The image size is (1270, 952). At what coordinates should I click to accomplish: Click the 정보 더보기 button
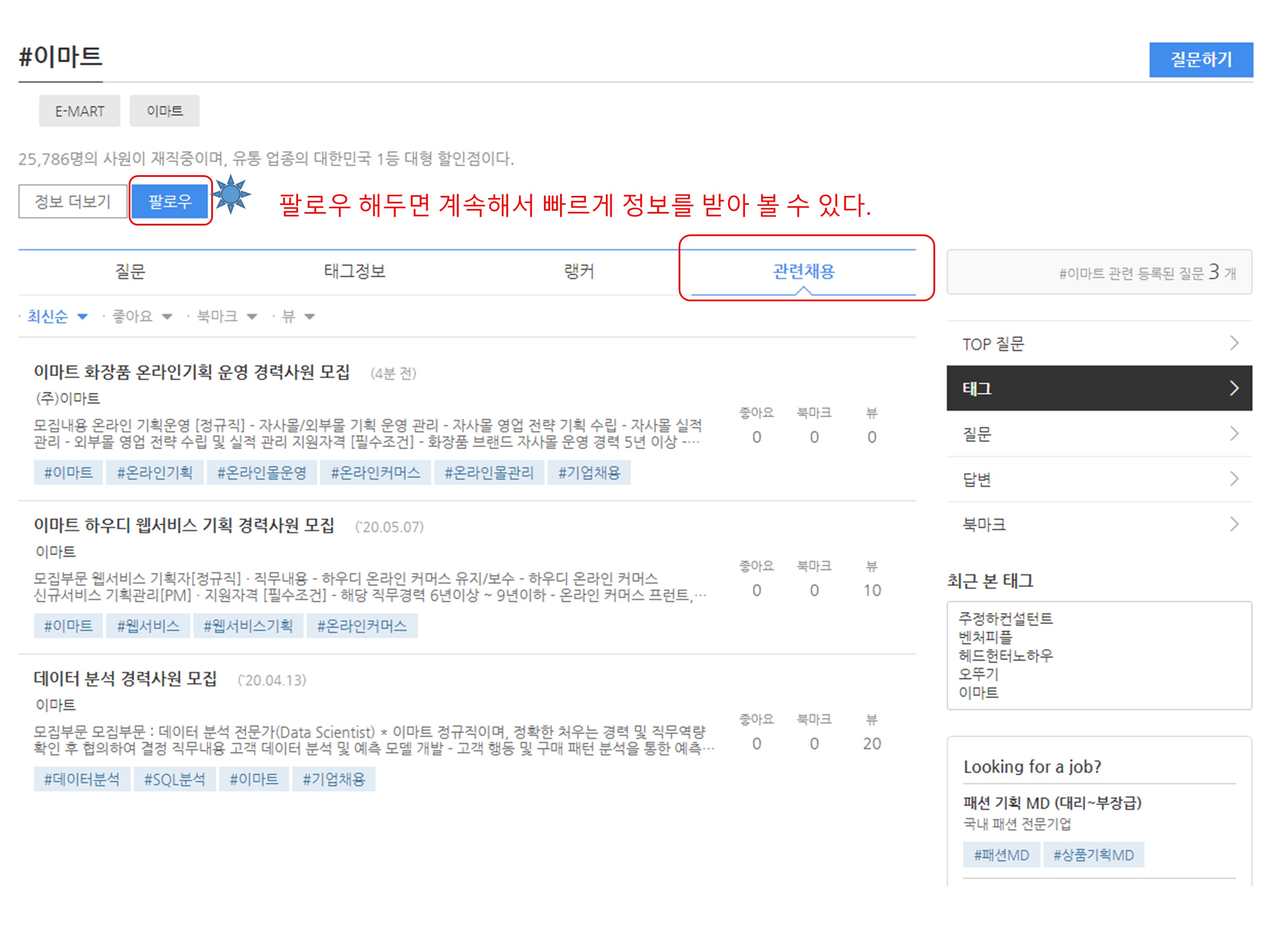click(72, 201)
